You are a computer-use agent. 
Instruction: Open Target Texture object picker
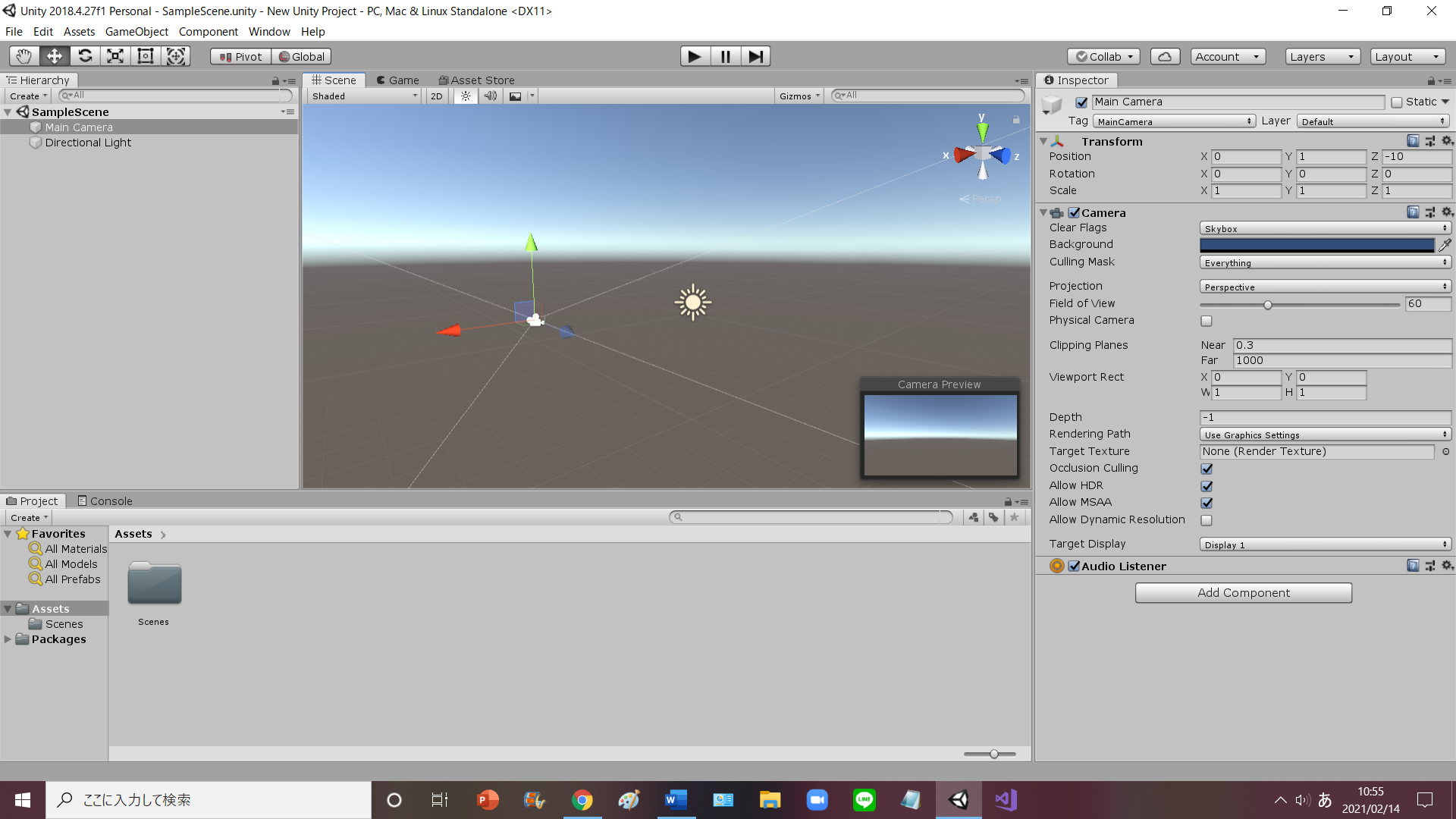click(1445, 451)
